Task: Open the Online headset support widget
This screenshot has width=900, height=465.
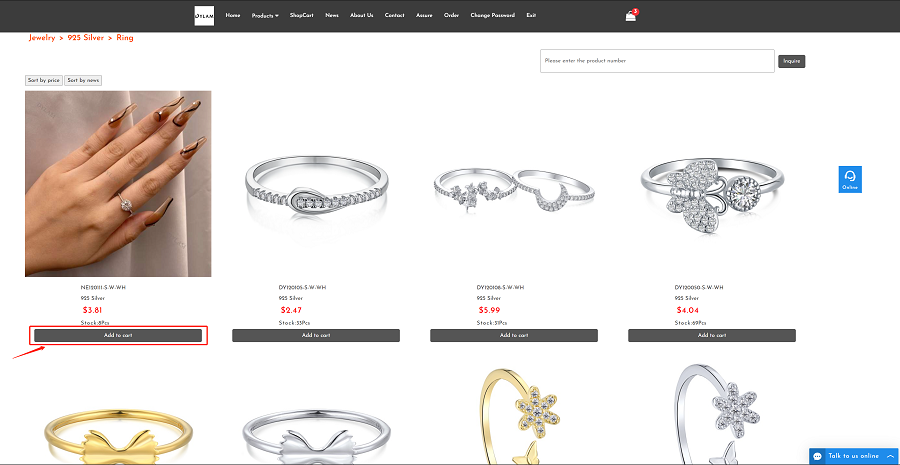Action: (x=849, y=179)
